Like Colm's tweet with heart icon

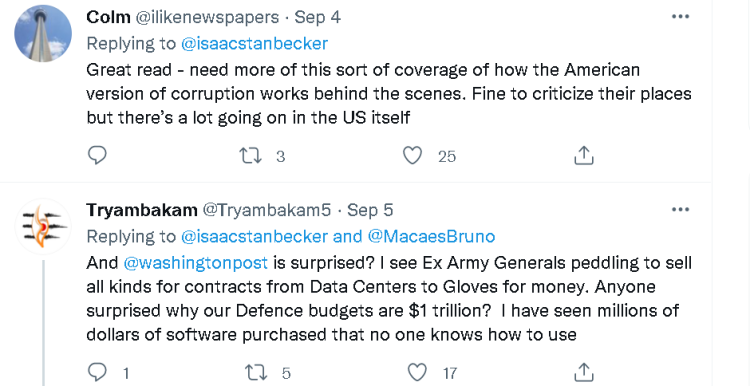(412, 156)
